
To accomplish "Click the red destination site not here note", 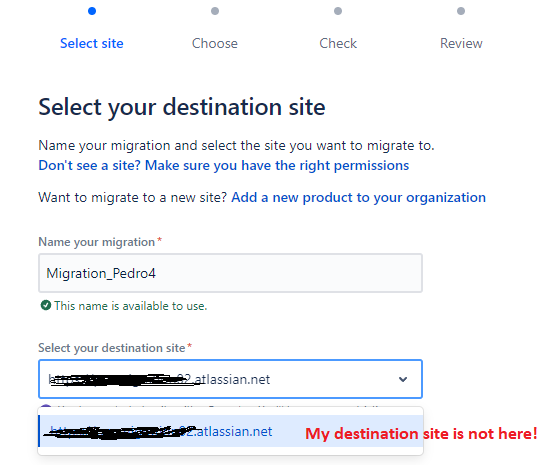I will pyautogui.click(x=421, y=434).
